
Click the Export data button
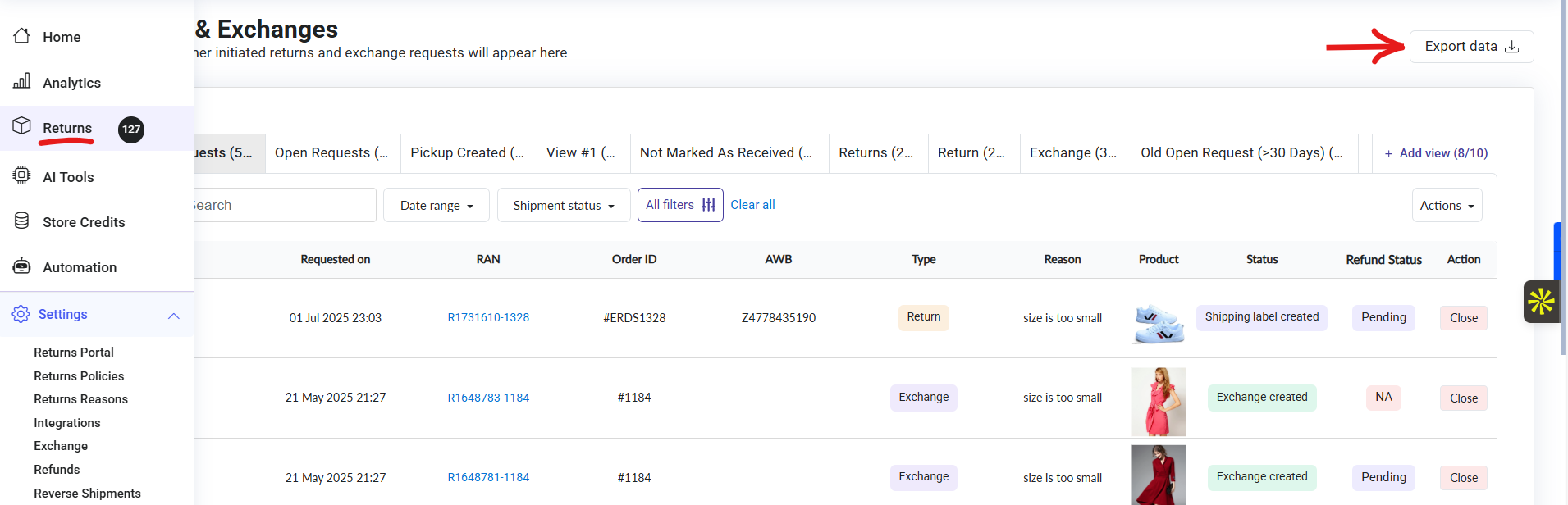(1471, 47)
